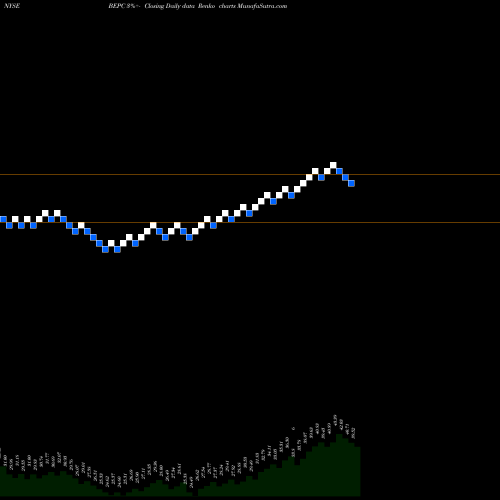Click the REPC ticker symbol in the title
500x500 pixels.
tap(117, 6)
